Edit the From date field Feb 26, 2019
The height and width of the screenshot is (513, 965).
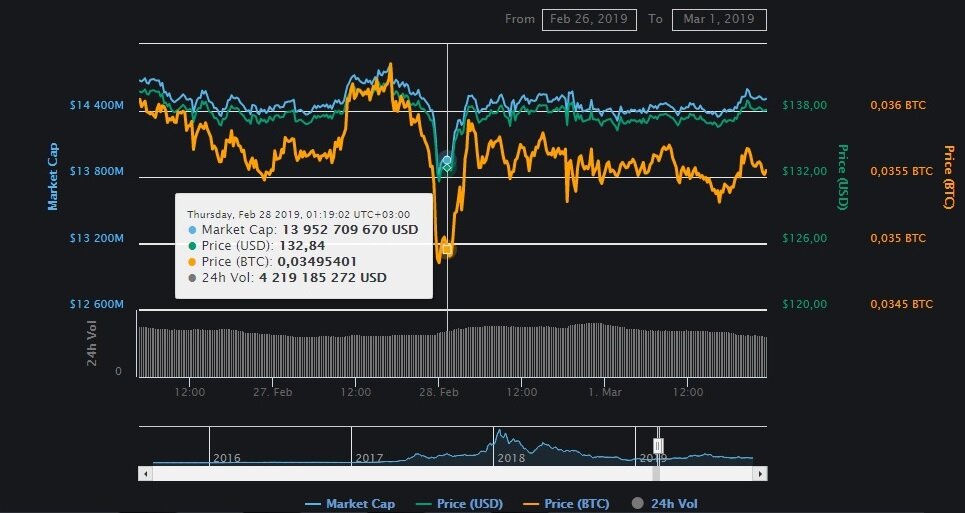click(589, 20)
